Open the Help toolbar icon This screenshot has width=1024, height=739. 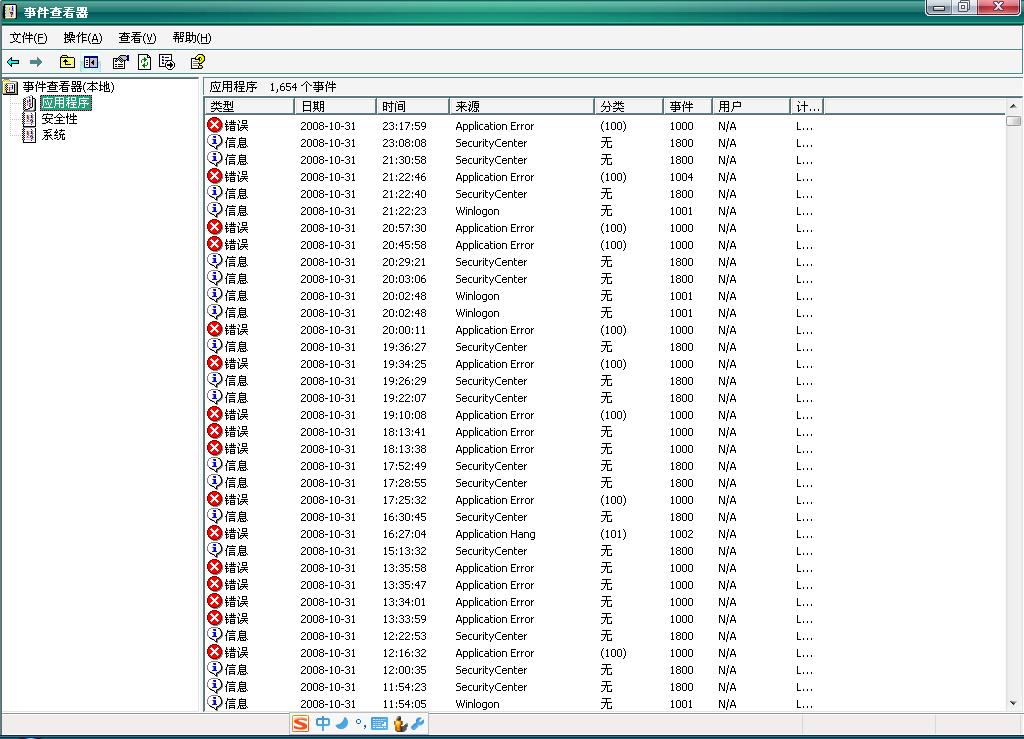[197, 62]
